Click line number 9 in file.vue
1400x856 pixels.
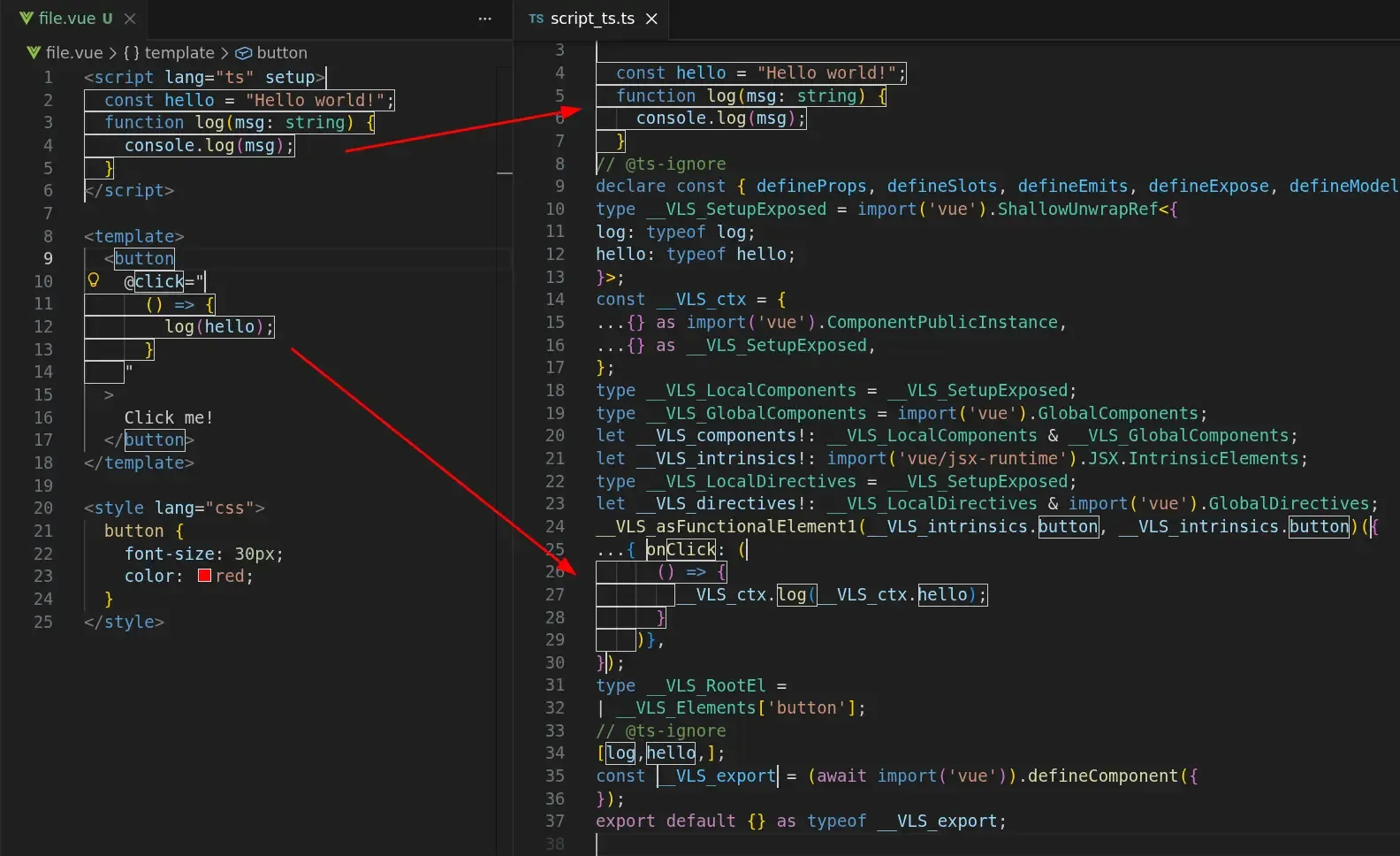tap(48, 258)
